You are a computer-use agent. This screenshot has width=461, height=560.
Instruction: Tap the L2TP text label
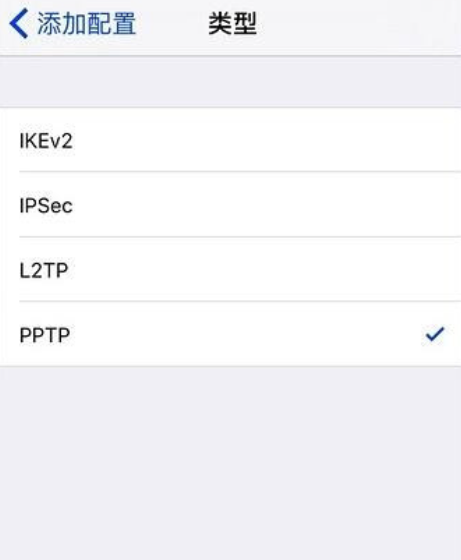(44, 270)
